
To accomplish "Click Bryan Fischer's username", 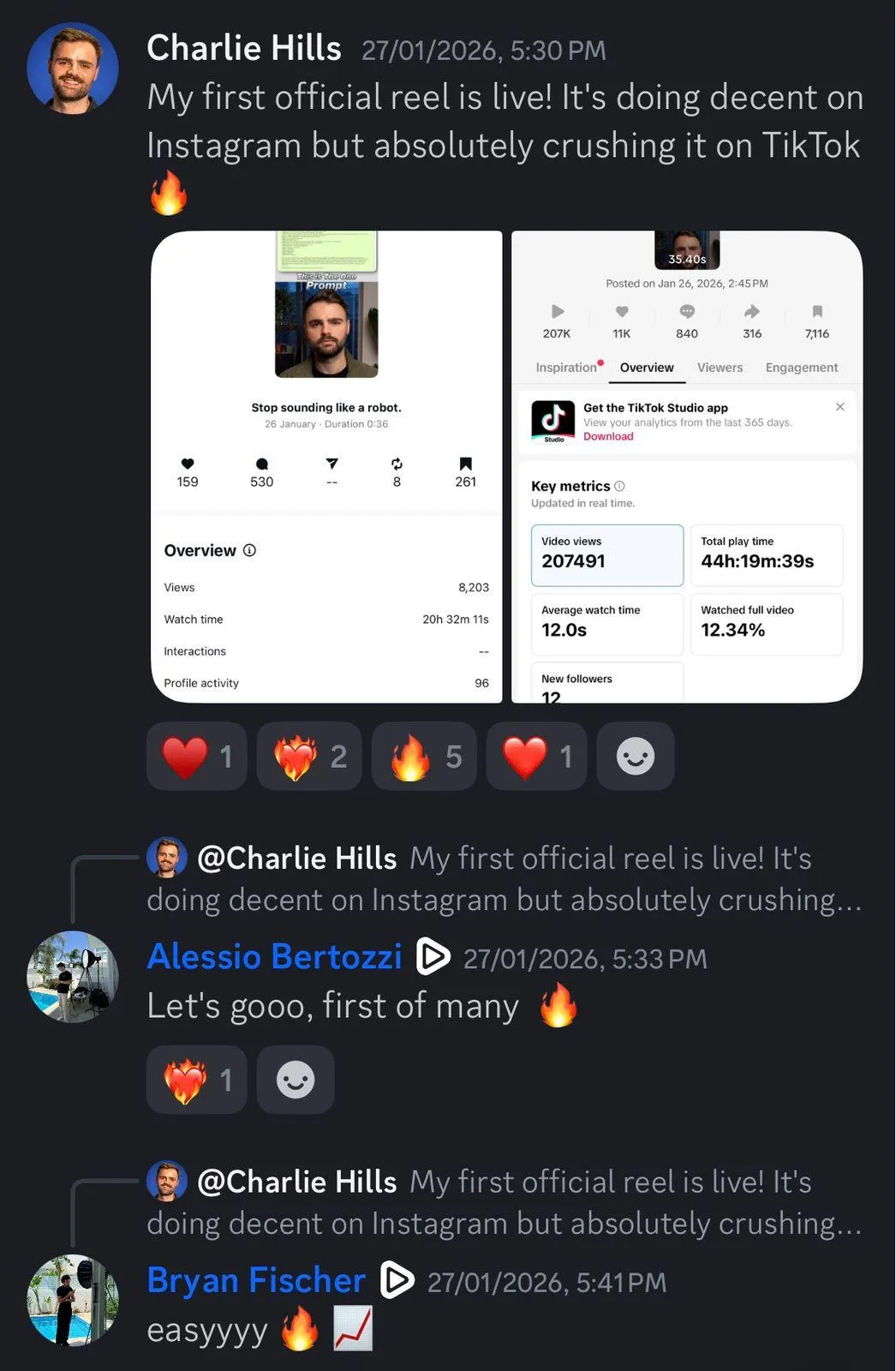I will click(256, 1280).
